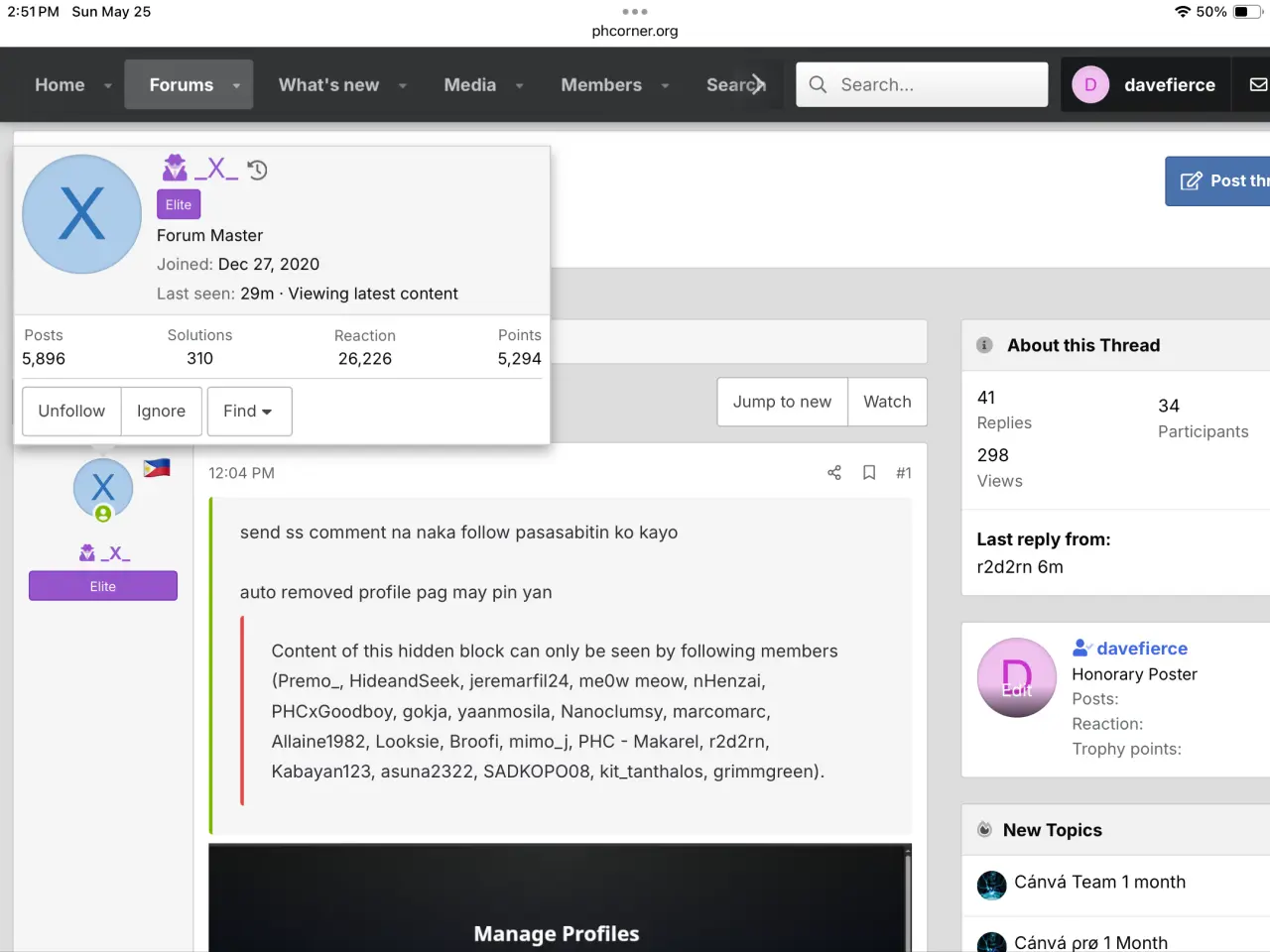Click the davefierce D avatar in navbar

click(1090, 84)
